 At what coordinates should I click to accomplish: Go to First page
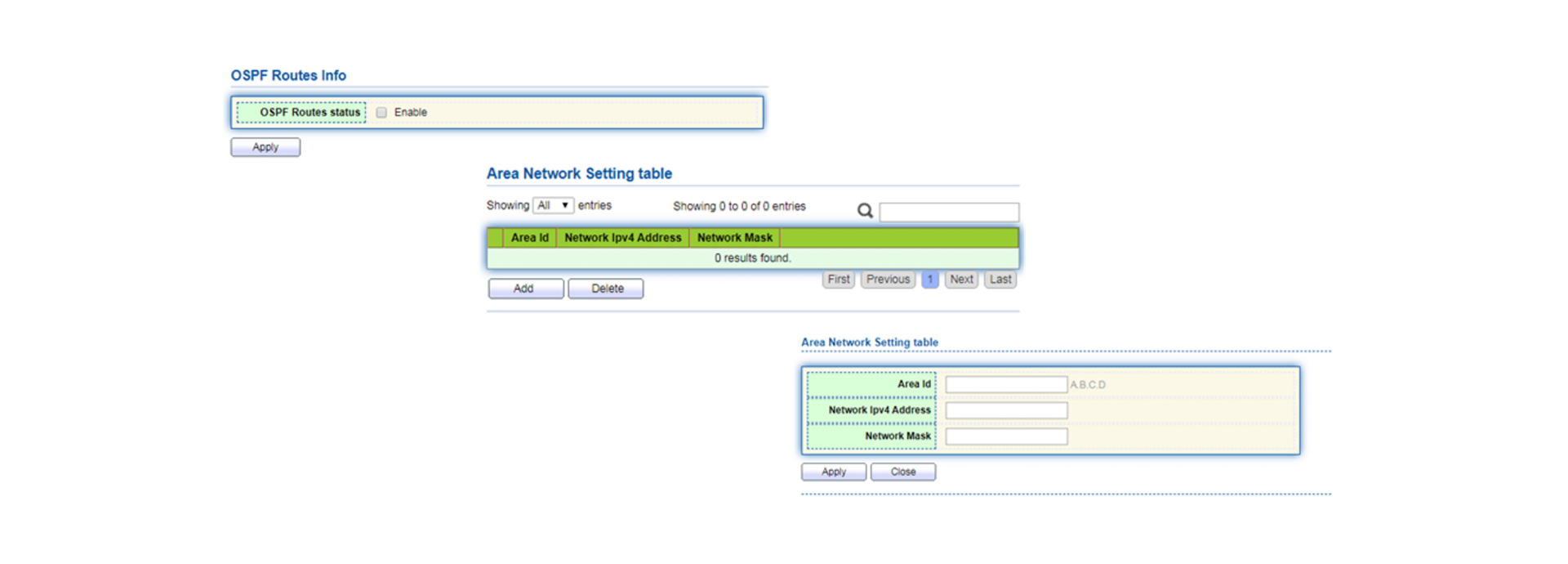pos(839,280)
